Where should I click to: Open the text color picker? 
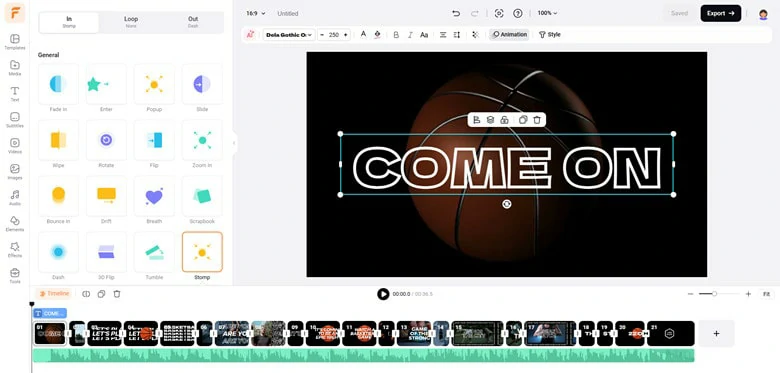(x=363, y=34)
